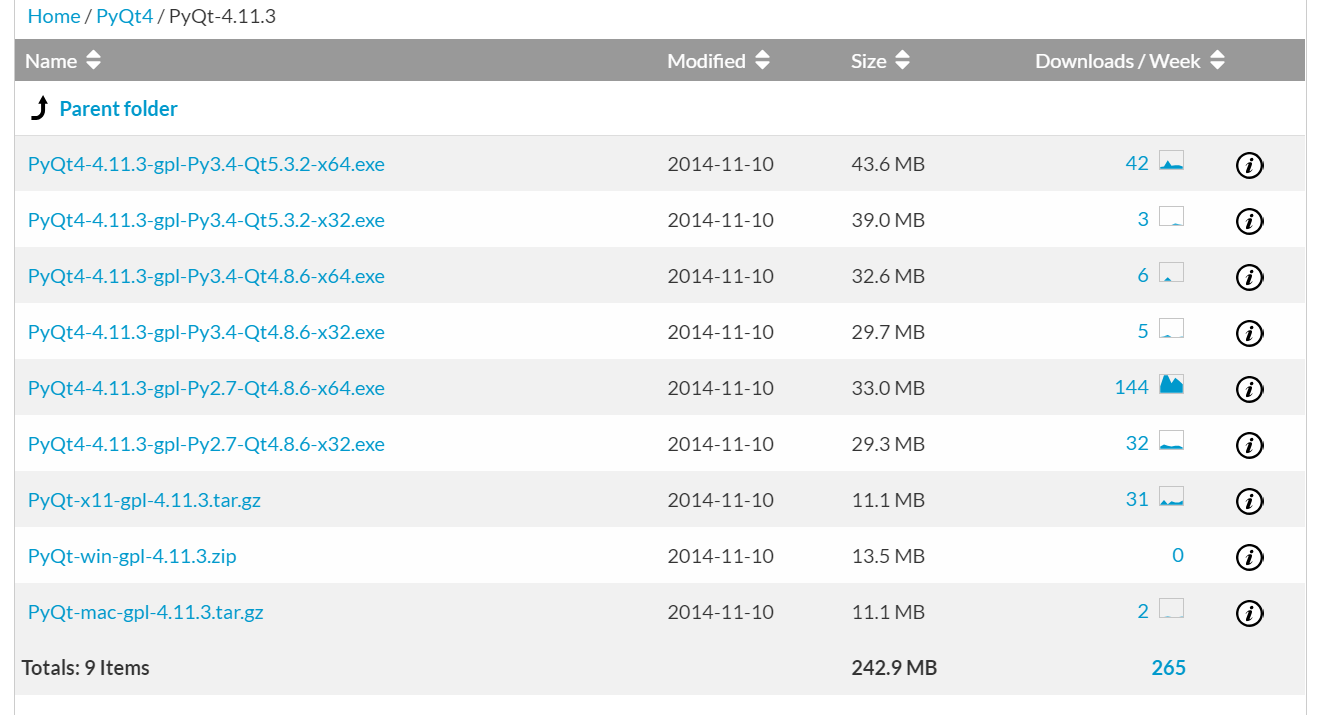This screenshot has width=1322, height=715.
Task: View download chart for Py3.4-Qt5.3.2-x32.exe
Action: [x=1171, y=217]
